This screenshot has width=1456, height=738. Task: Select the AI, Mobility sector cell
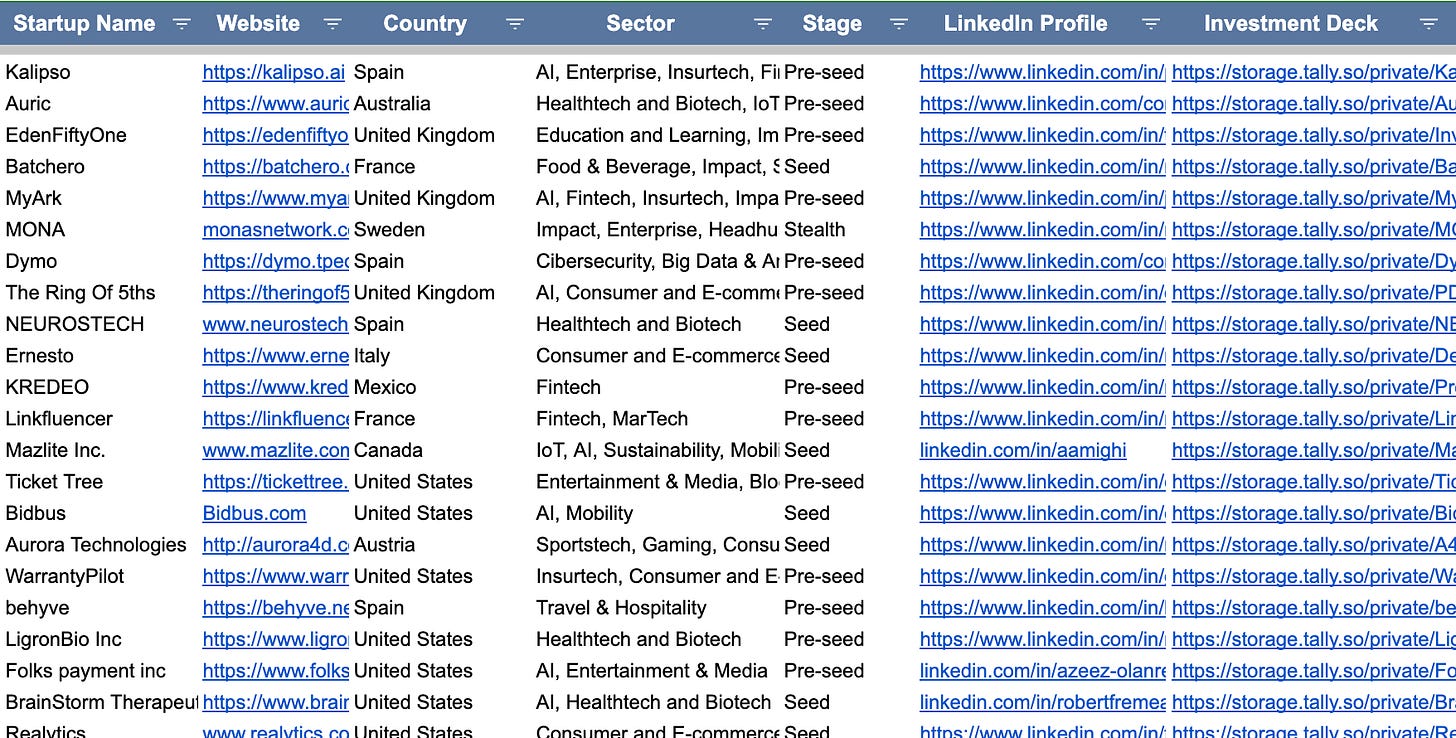tap(584, 513)
